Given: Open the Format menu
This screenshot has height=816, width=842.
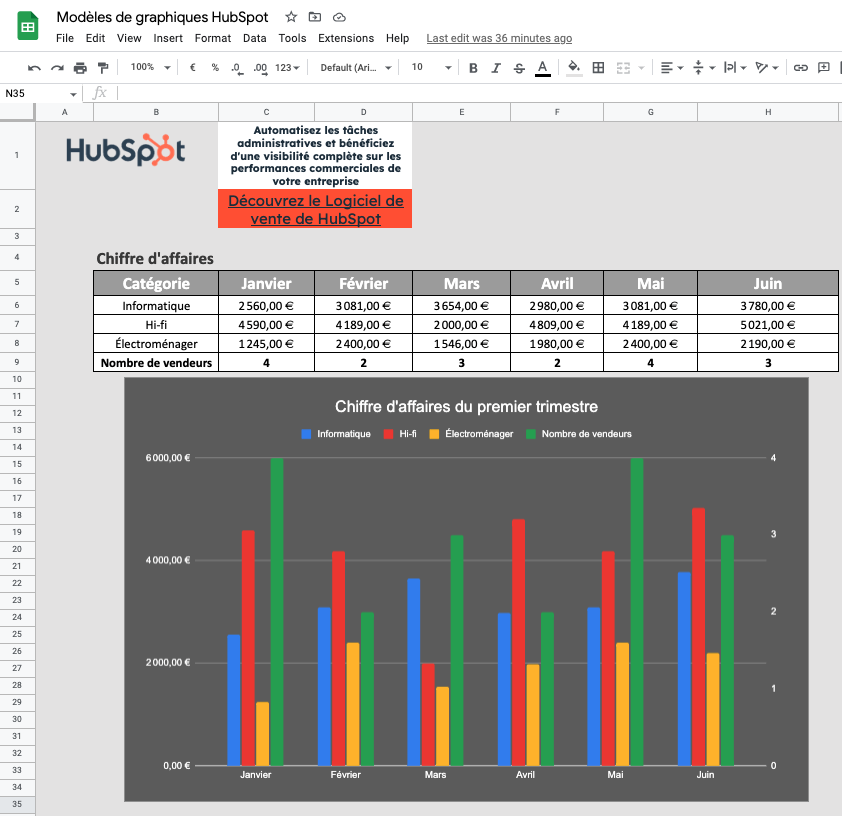Looking at the screenshot, I should click(213, 38).
